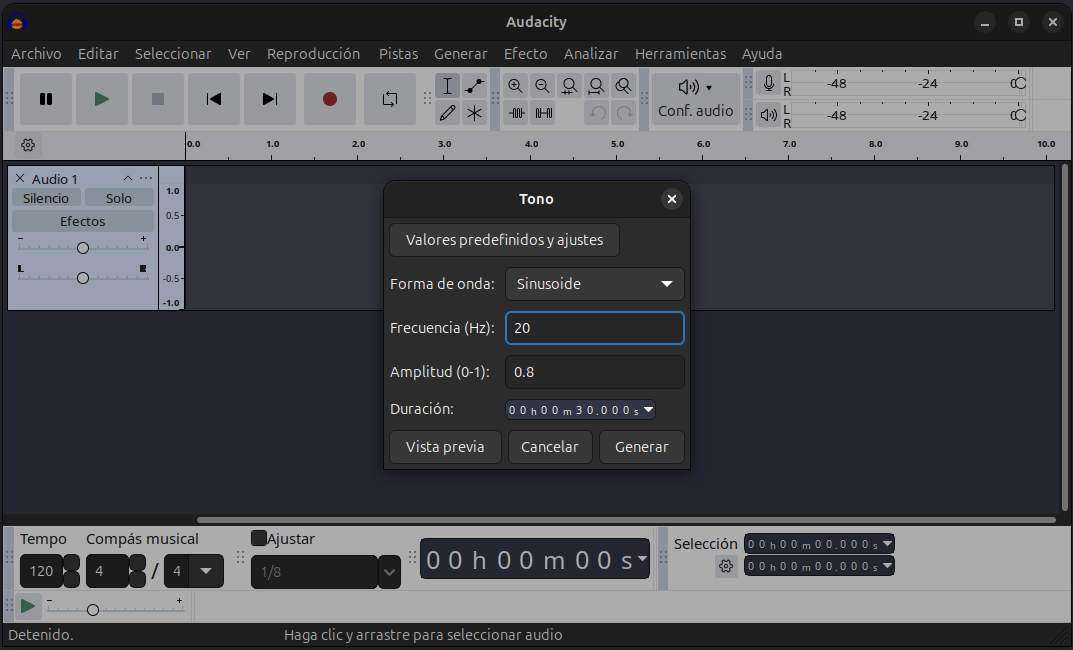Viewport: 1073px width, 650px height.
Task: Open the Duración format dropdown arrow
Action: pyautogui.click(x=648, y=410)
